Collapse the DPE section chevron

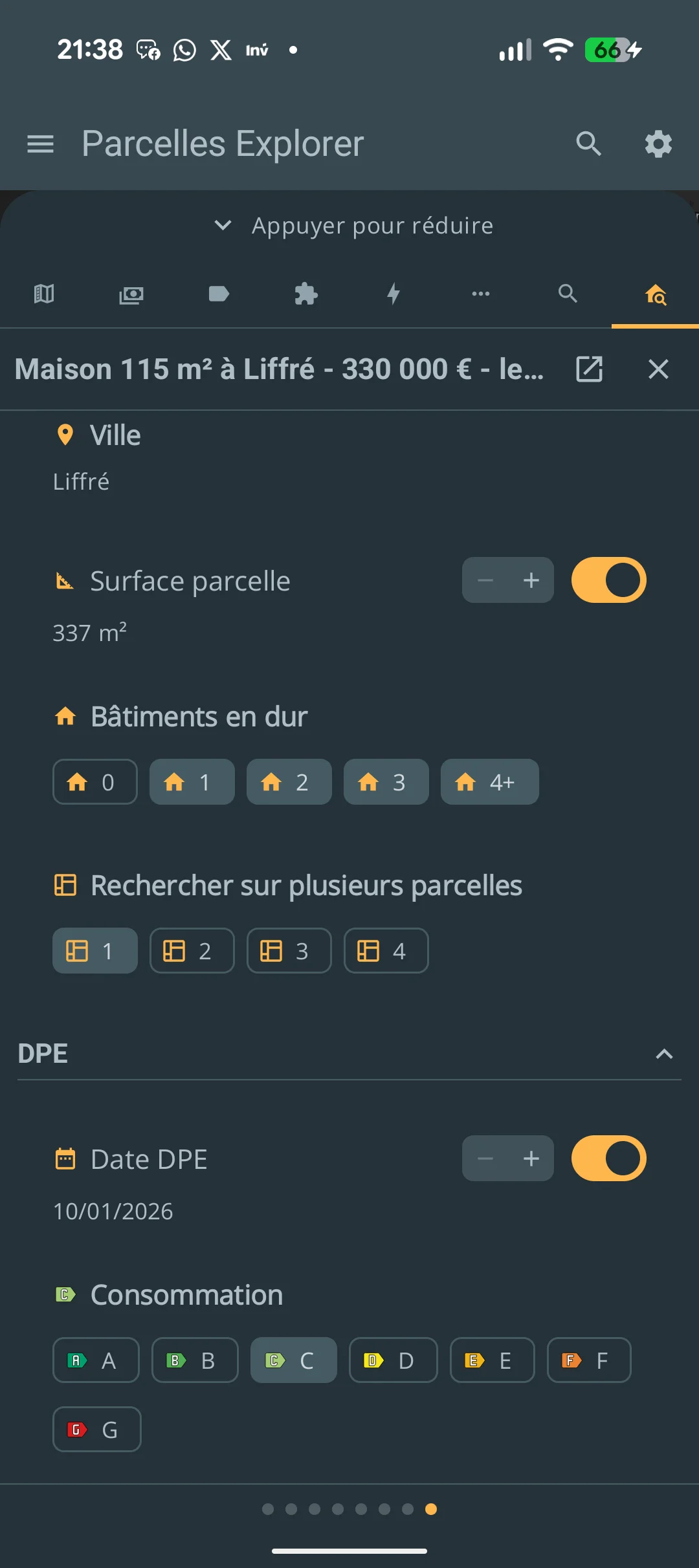click(665, 1052)
